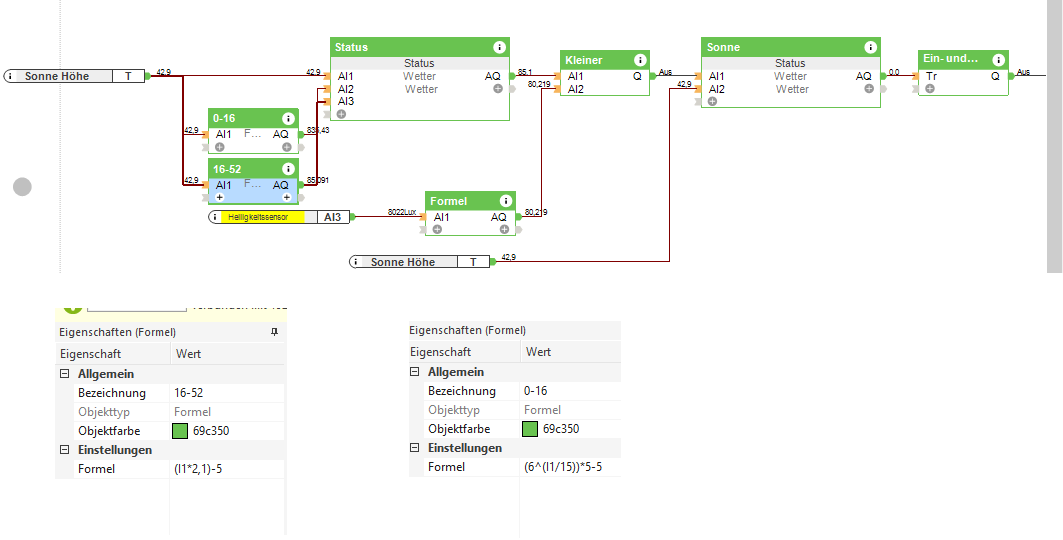Click info icon on Kleiner block

click(640, 60)
